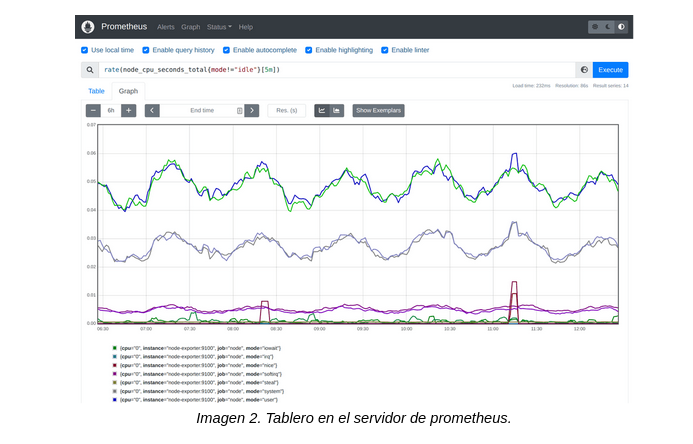The width and height of the screenshot is (693, 444).
Task: Toggle Use local time checkbox
Action: (84, 50)
